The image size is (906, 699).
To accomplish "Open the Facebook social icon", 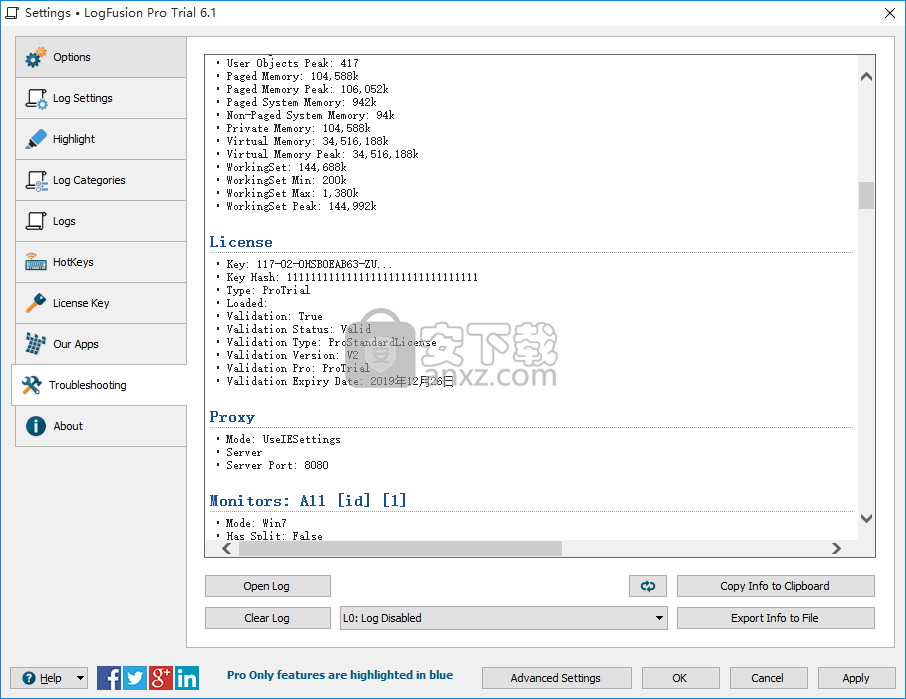I will pos(109,678).
